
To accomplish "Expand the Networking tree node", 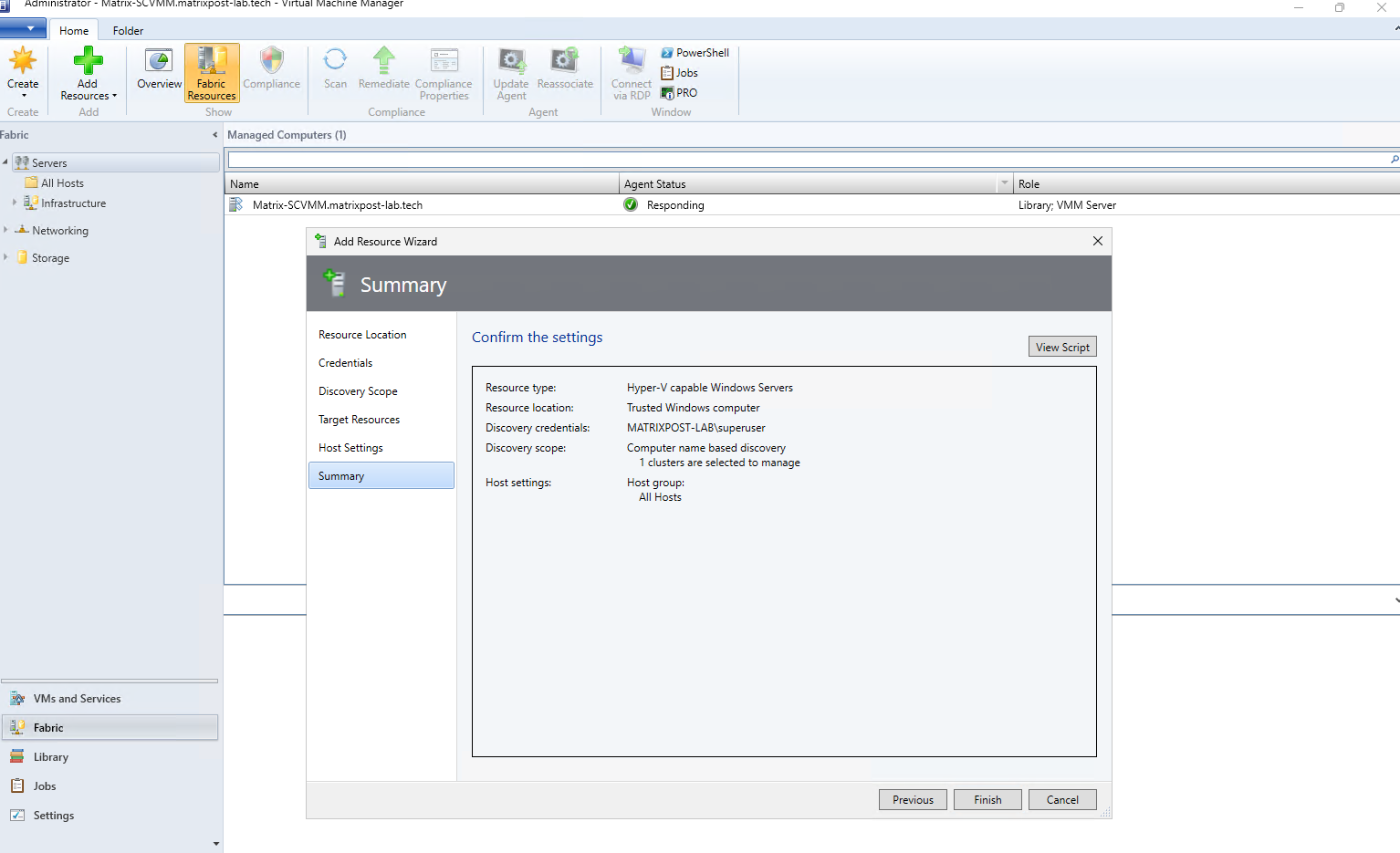I will pos(5,230).
